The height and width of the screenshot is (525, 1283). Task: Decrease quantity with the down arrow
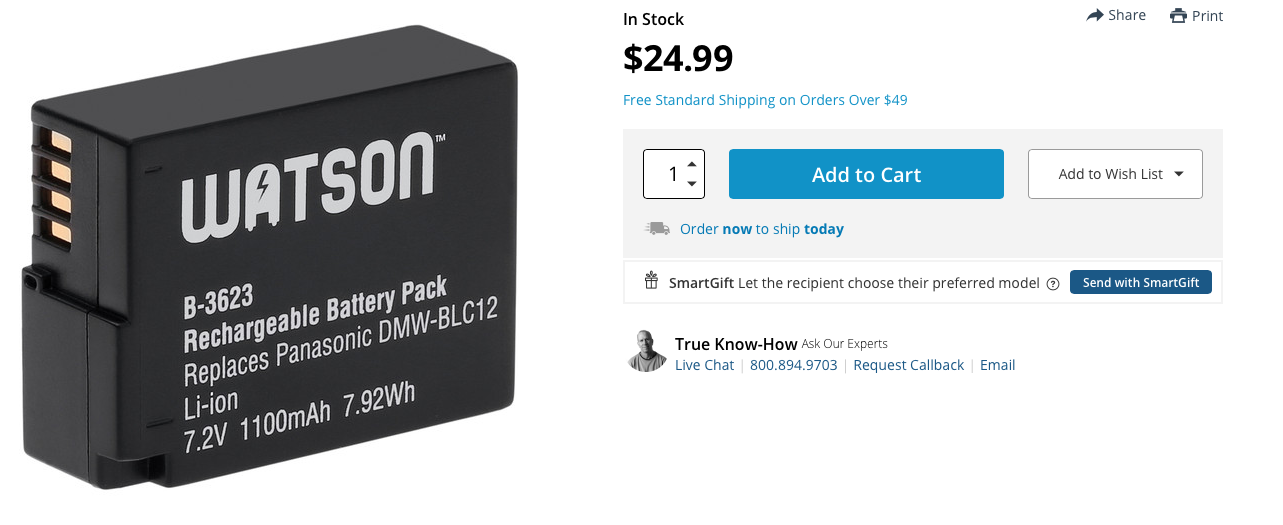click(692, 184)
